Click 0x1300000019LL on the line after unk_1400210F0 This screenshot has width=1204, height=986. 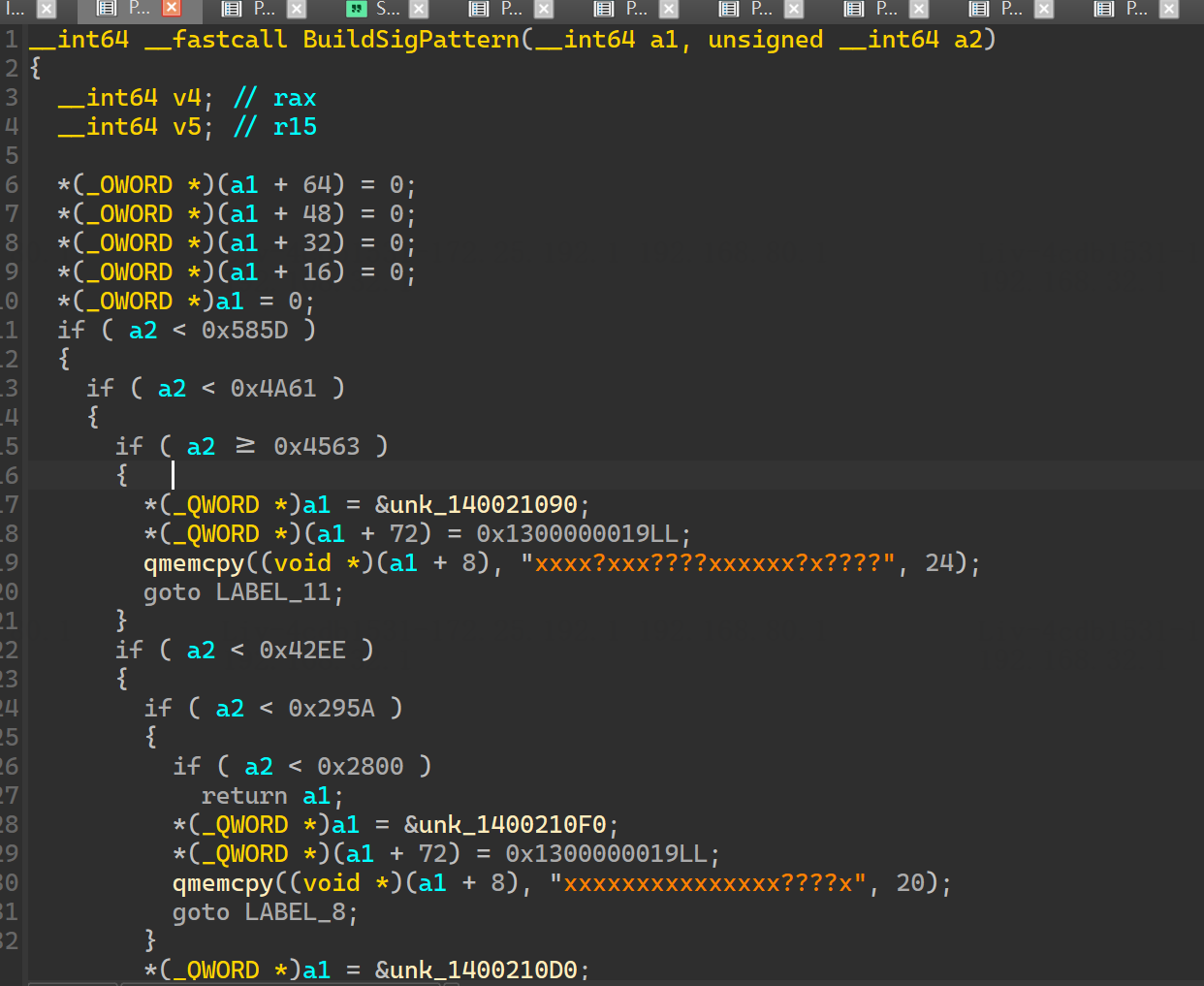(x=606, y=854)
